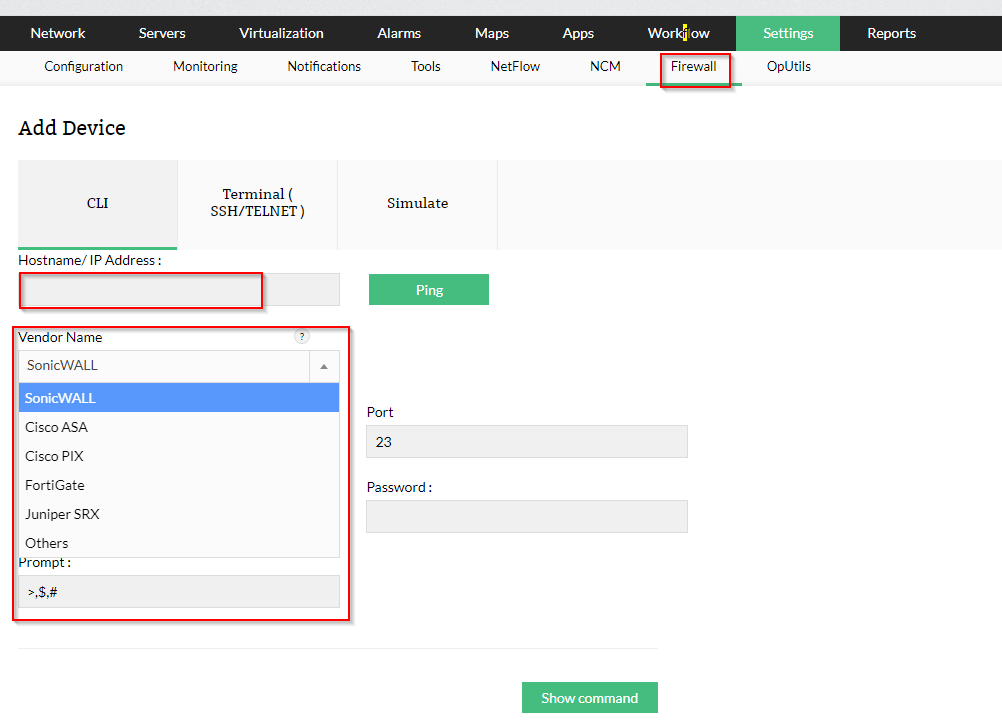Screen dimensions: 1002x724
Task: Switch to Configuration sub-tab
Action: tap(83, 66)
